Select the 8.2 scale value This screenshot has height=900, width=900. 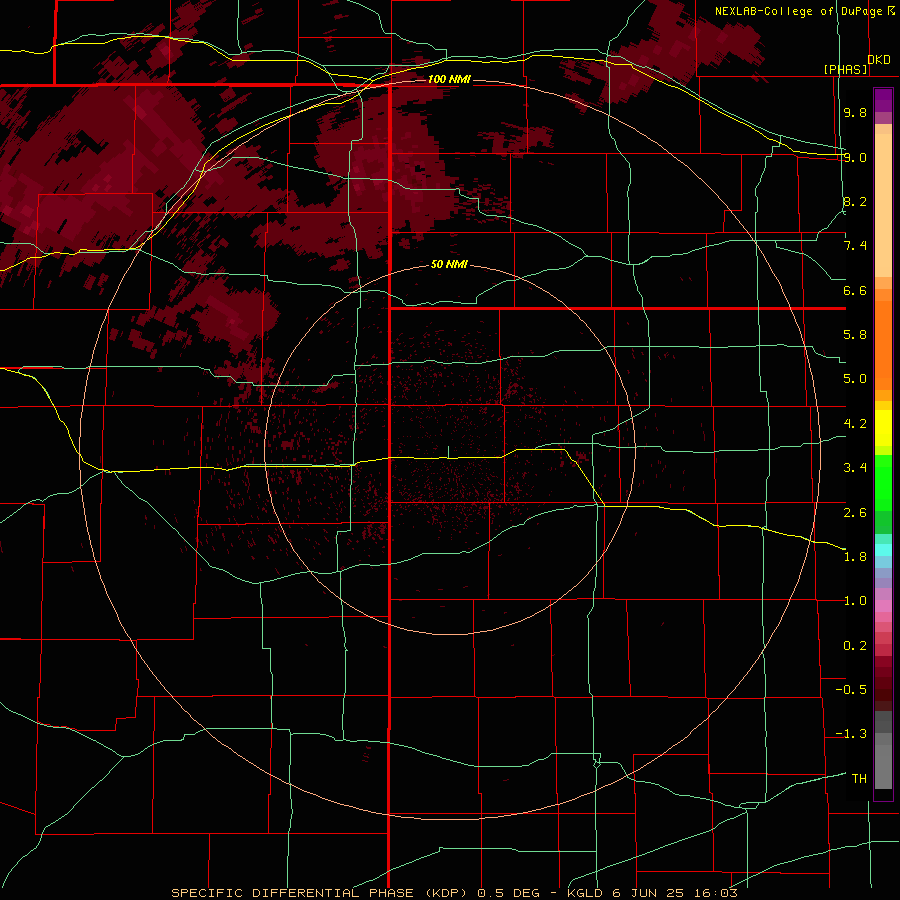(855, 201)
